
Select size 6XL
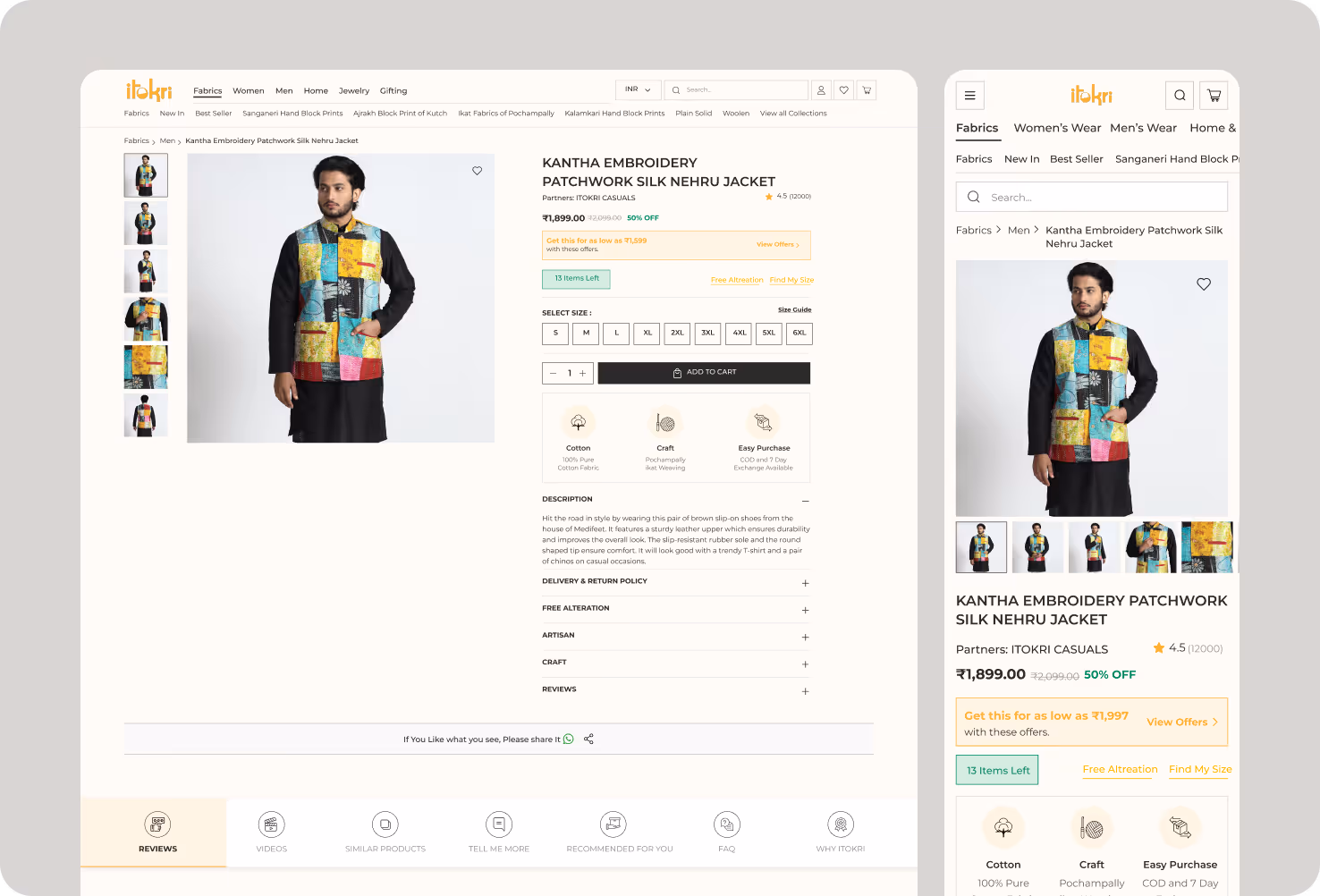[800, 334]
